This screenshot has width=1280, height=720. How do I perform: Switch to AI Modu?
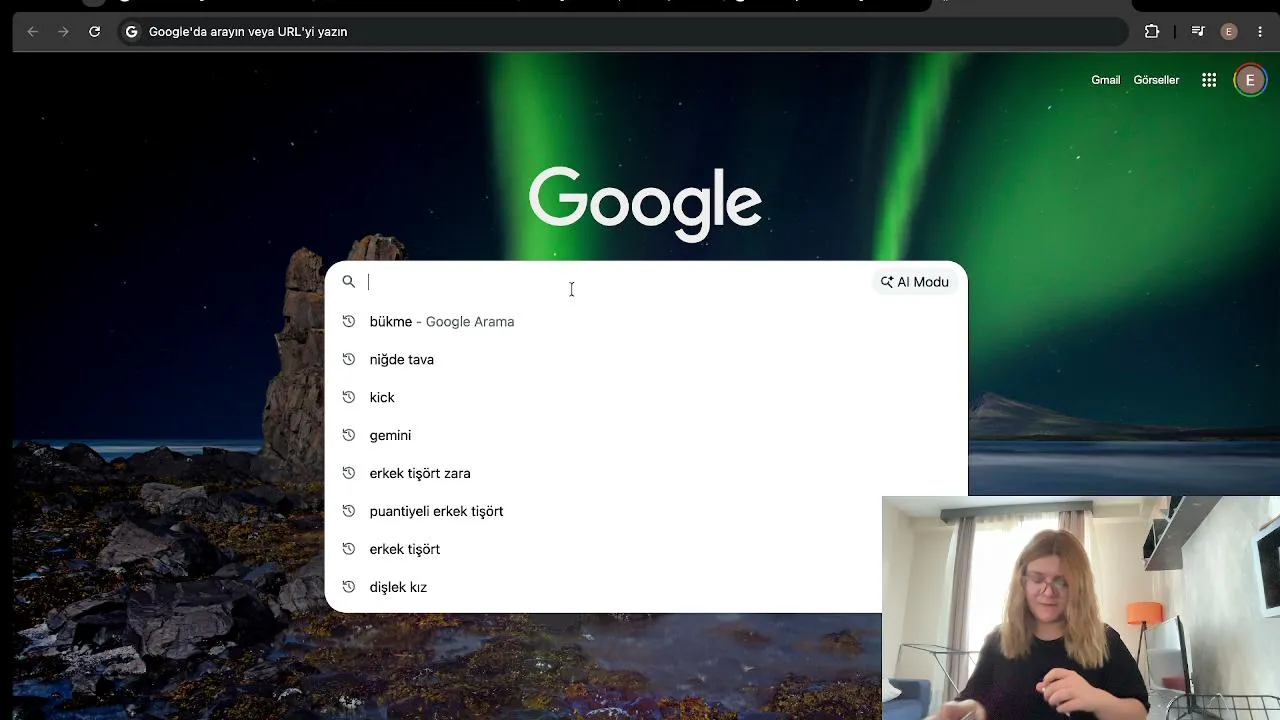pyautogui.click(x=915, y=282)
